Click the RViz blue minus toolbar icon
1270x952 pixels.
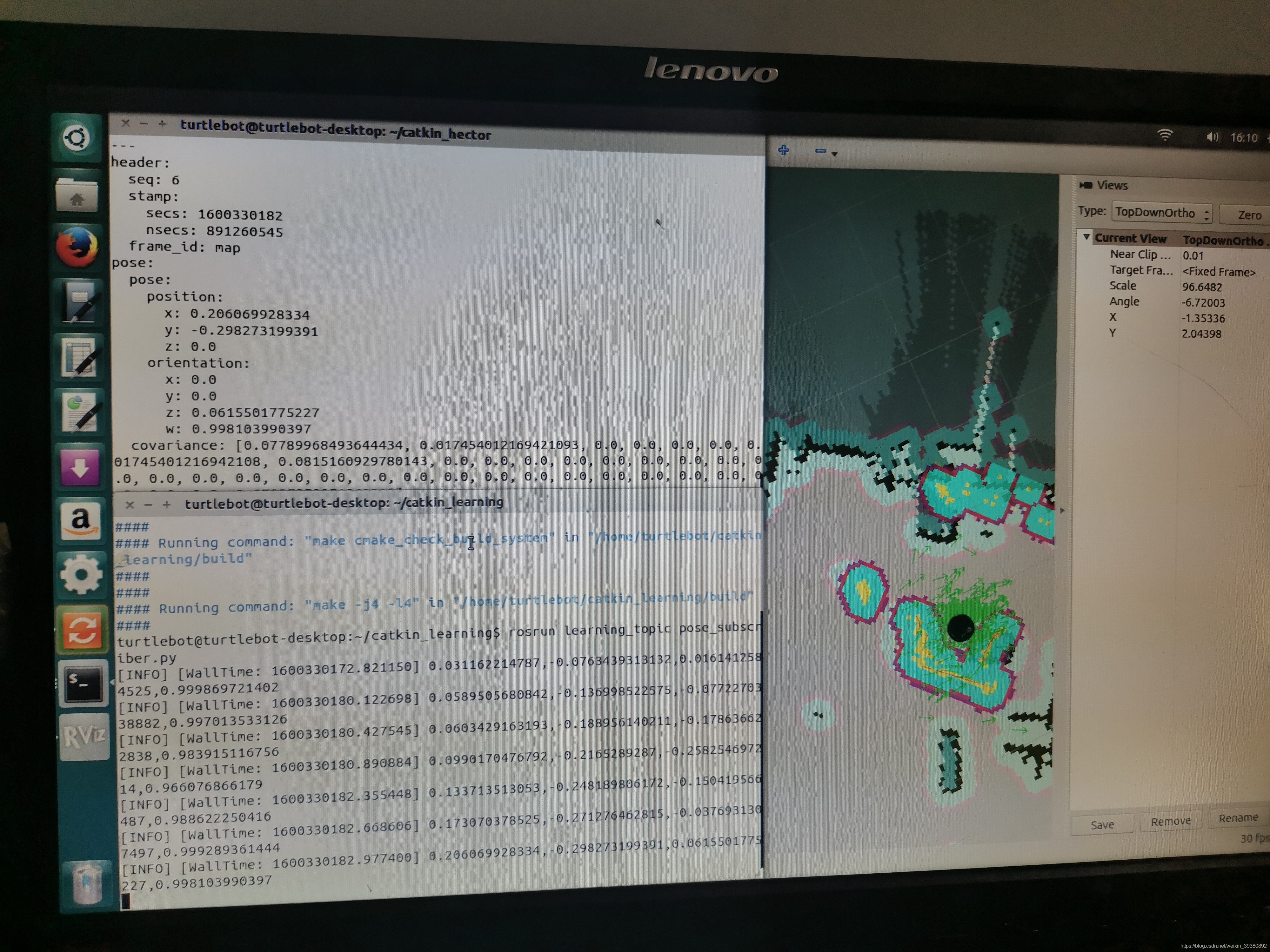[x=820, y=151]
